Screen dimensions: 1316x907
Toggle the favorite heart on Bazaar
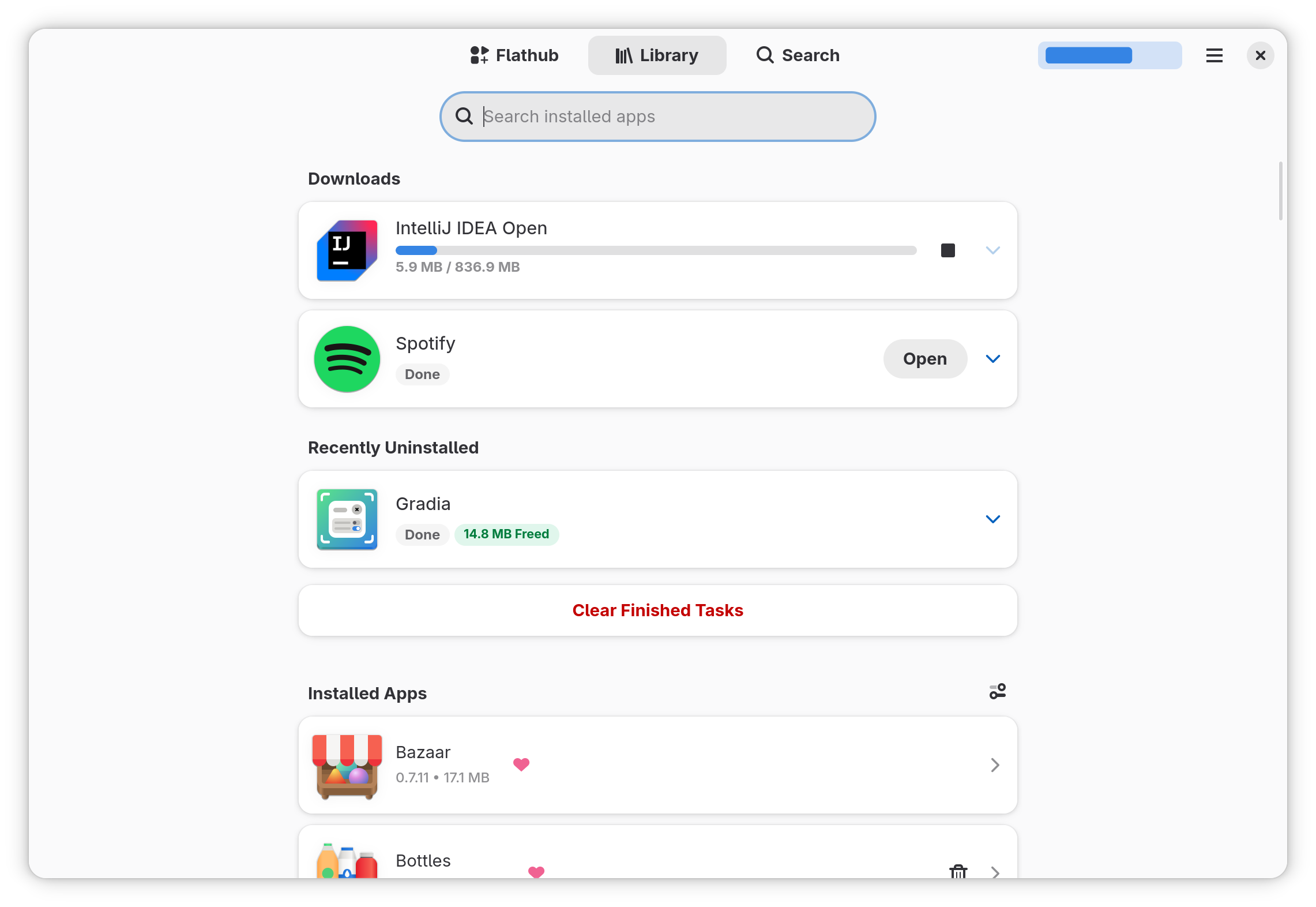521,764
